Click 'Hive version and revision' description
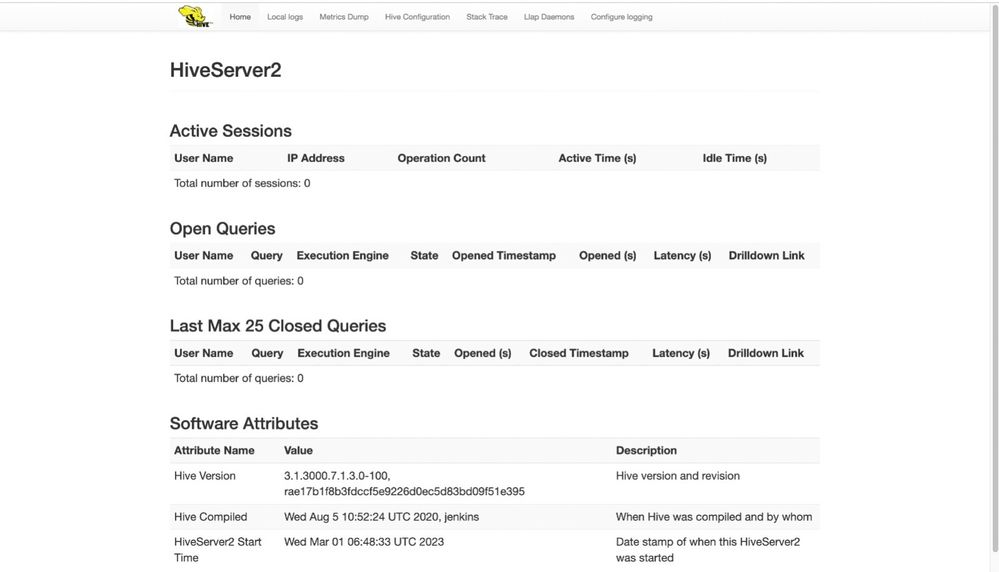The width and height of the screenshot is (999, 572). tap(678, 476)
